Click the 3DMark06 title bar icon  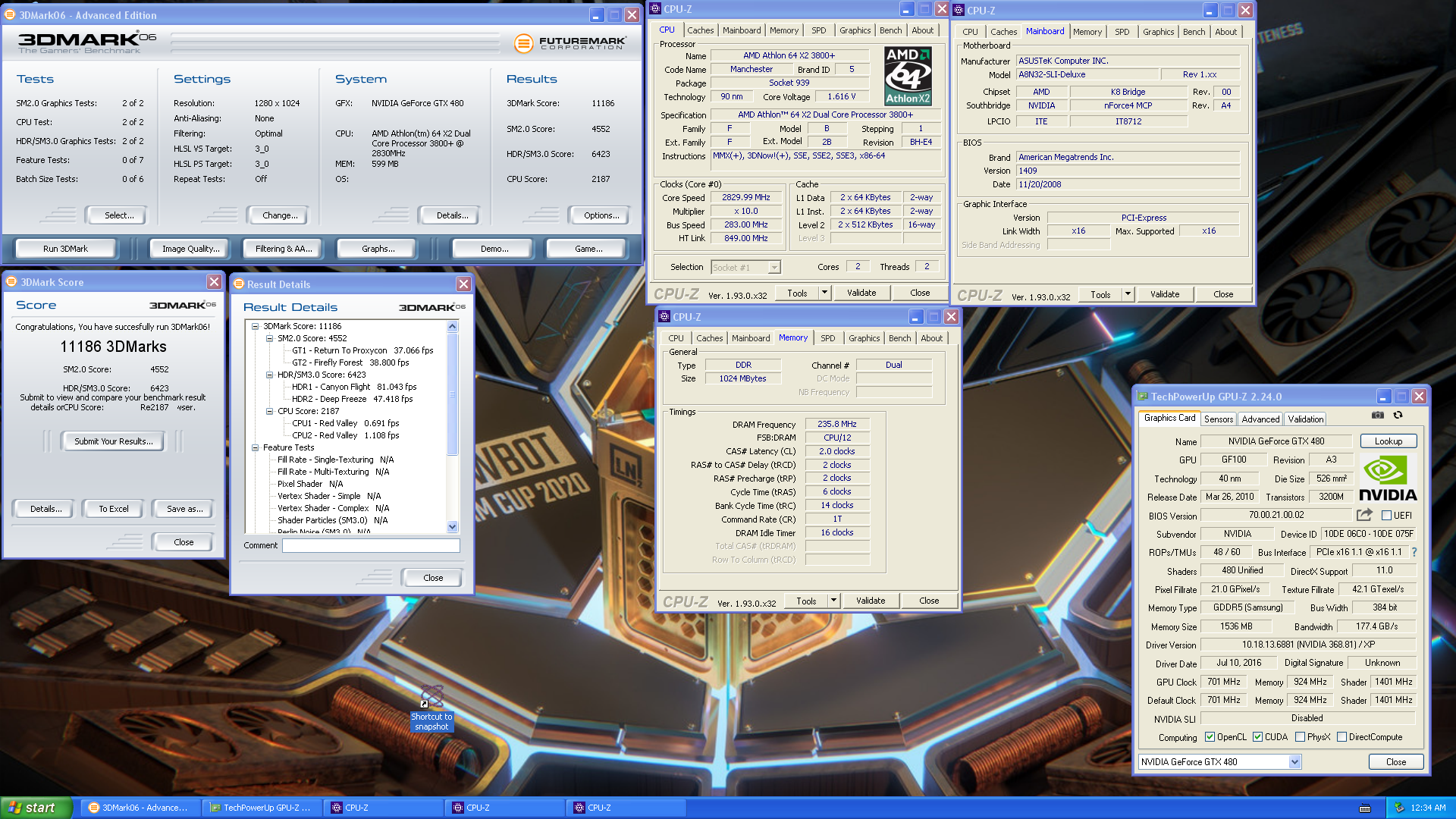click(x=10, y=14)
